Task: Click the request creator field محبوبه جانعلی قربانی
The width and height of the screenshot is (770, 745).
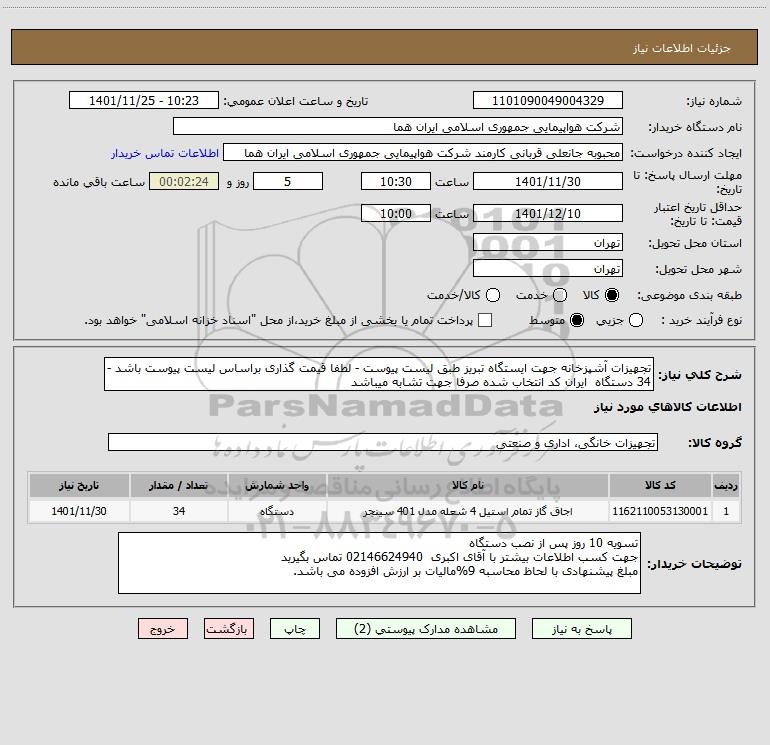Action: pyautogui.click(x=423, y=153)
